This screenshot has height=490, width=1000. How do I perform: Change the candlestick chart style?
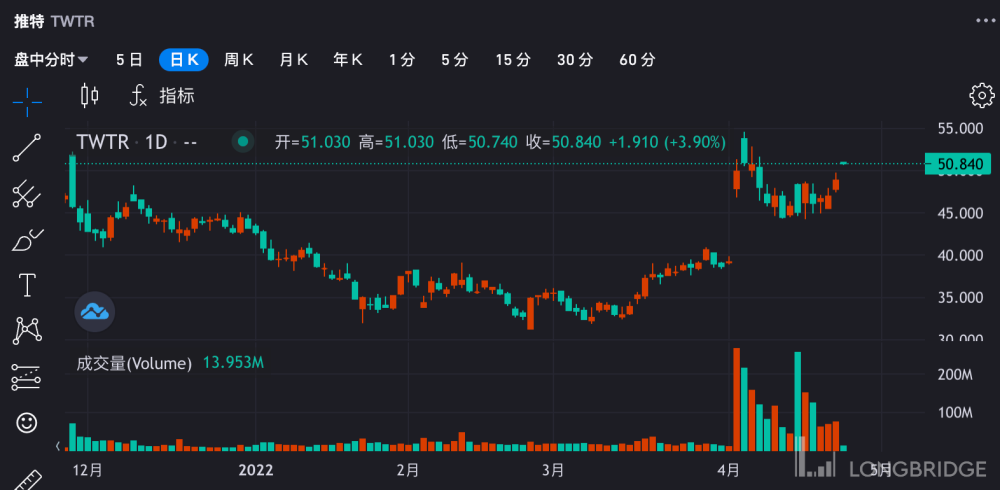(90, 96)
